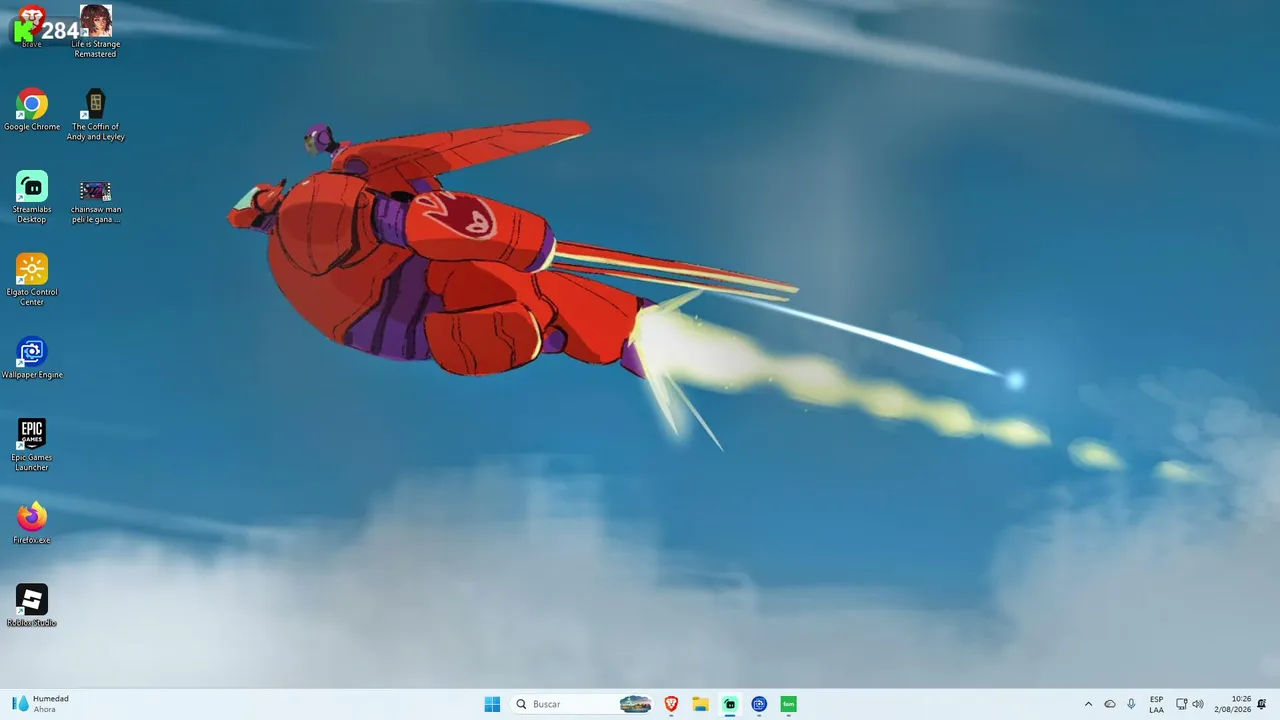Select the Wallpaper Engine desktop icon
The height and width of the screenshot is (720, 1280).
coord(32,358)
